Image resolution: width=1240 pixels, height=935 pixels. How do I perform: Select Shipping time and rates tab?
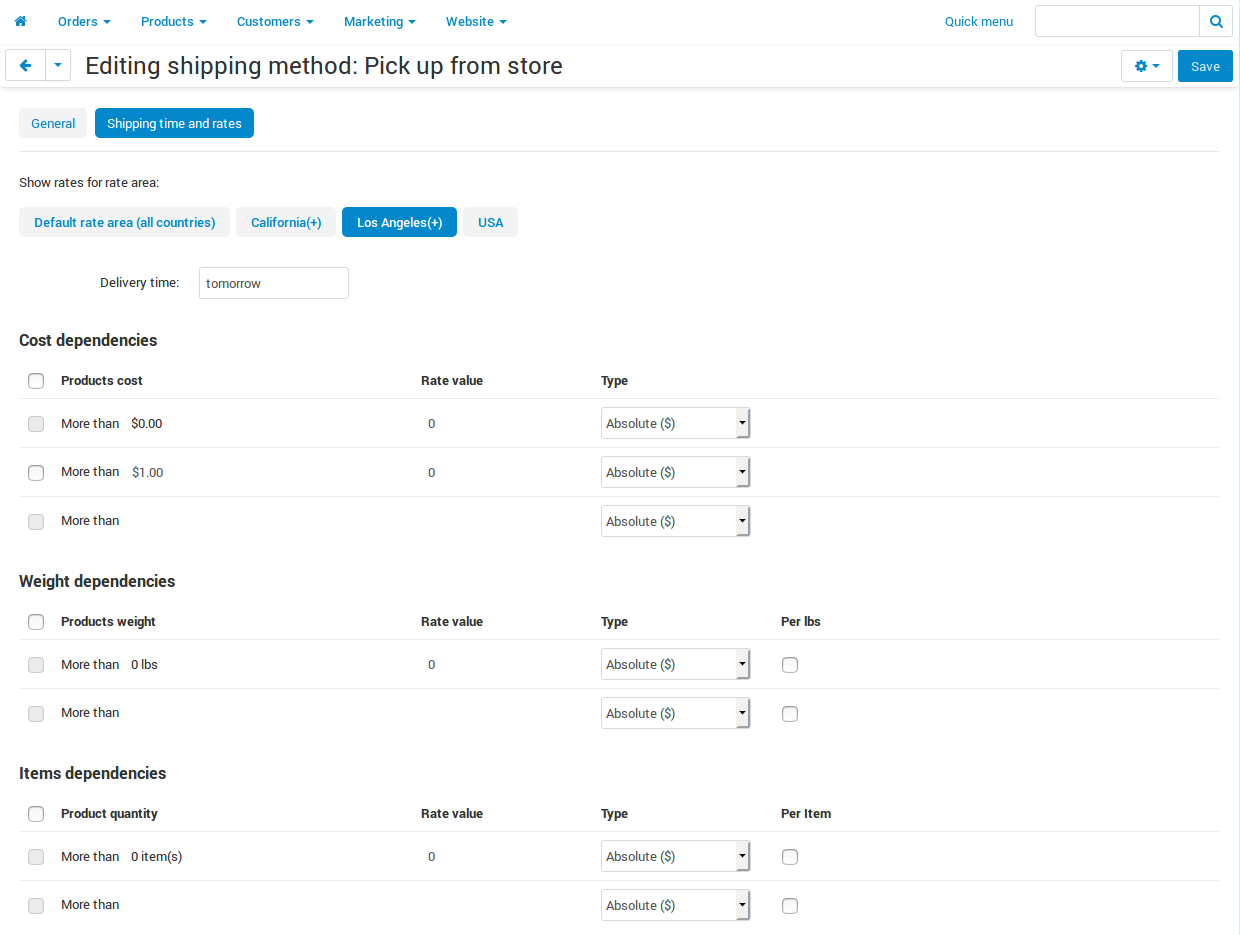click(x=174, y=123)
